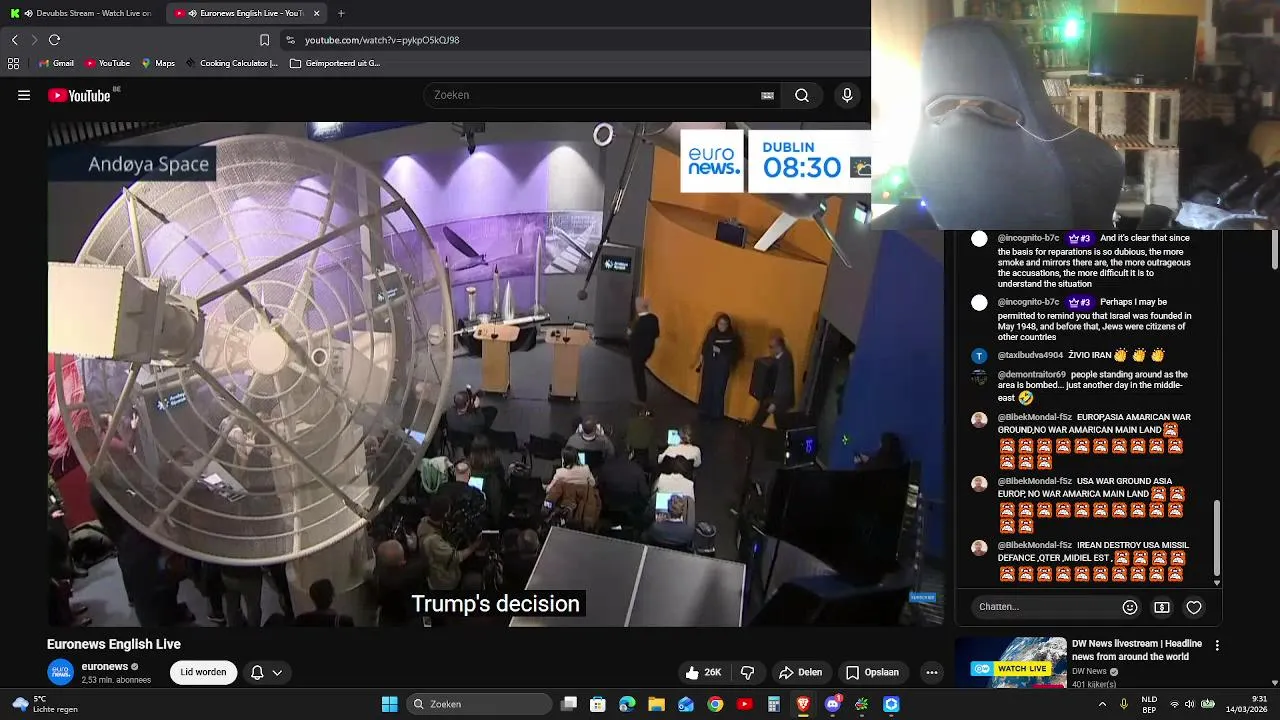The width and height of the screenshot is (1280, 720).
Task: Expand notification options chevron next to bell
Action: pyautogui.click(x=277, y=672)
